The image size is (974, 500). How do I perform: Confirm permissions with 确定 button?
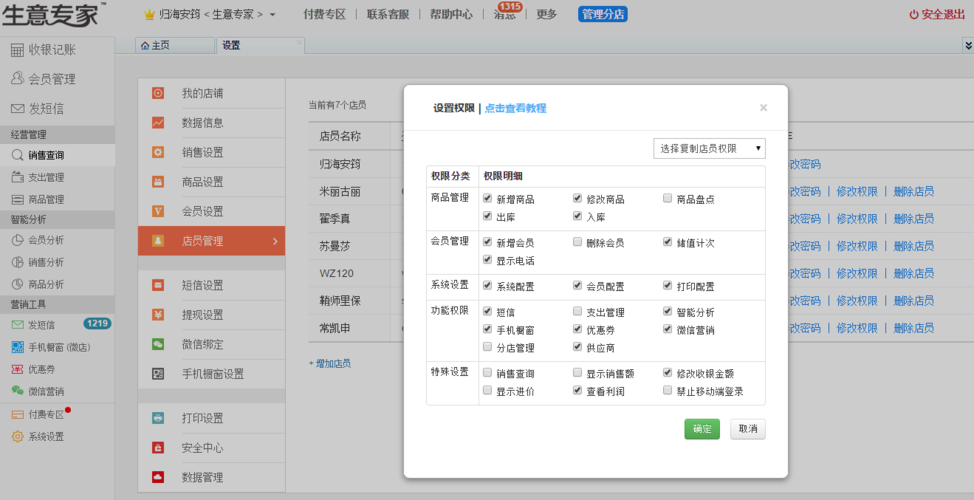pos(702,429)
